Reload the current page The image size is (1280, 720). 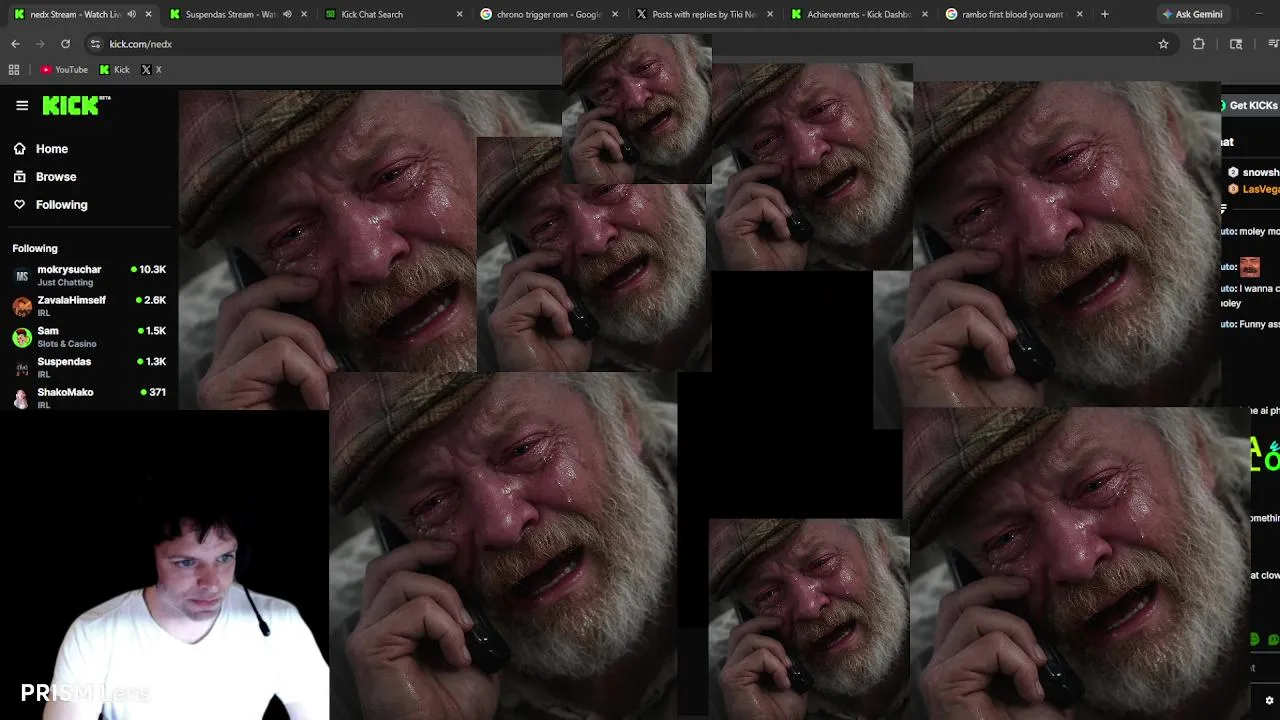tap(65, 44)
